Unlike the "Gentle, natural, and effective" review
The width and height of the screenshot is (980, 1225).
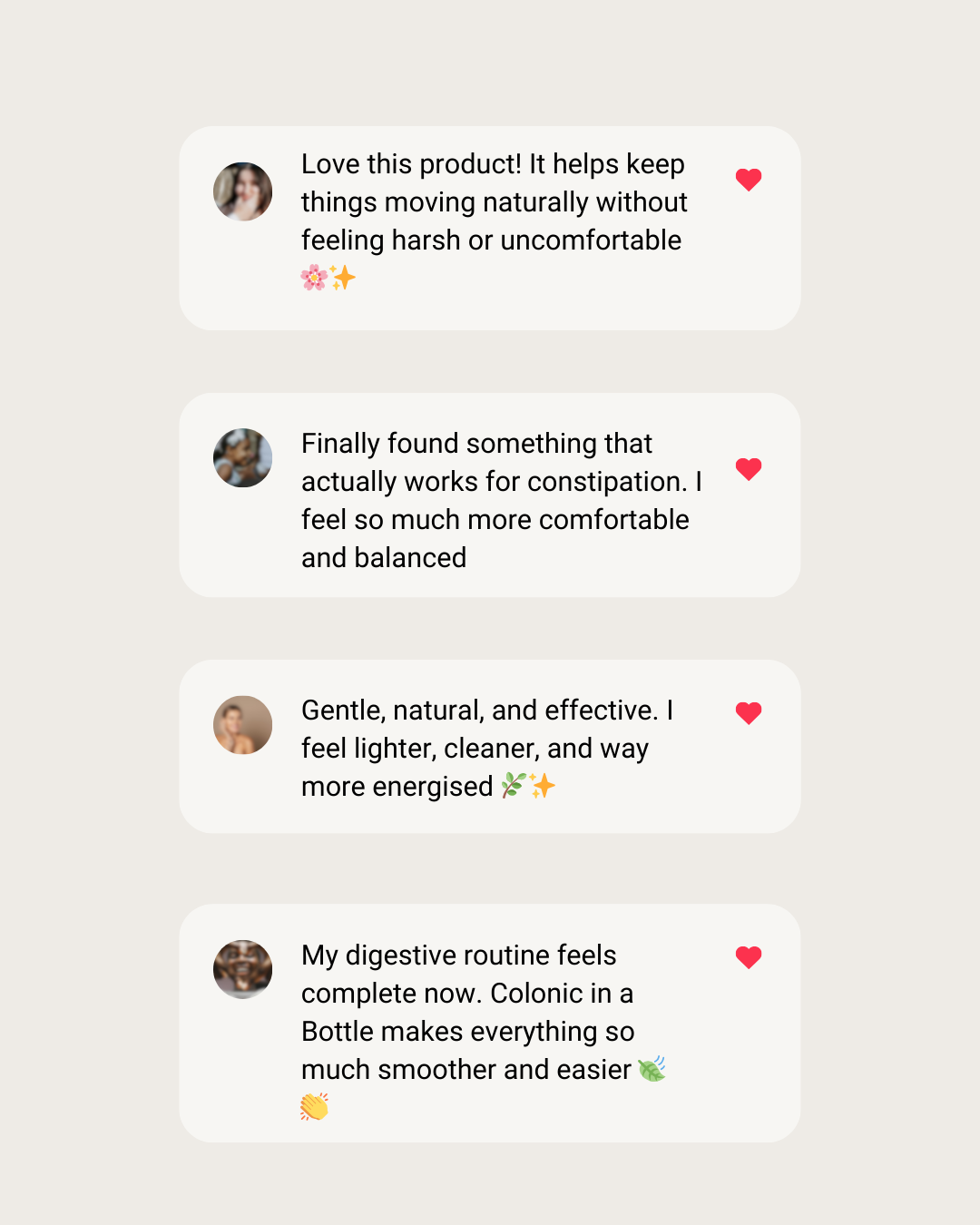[x=749, y=713]
